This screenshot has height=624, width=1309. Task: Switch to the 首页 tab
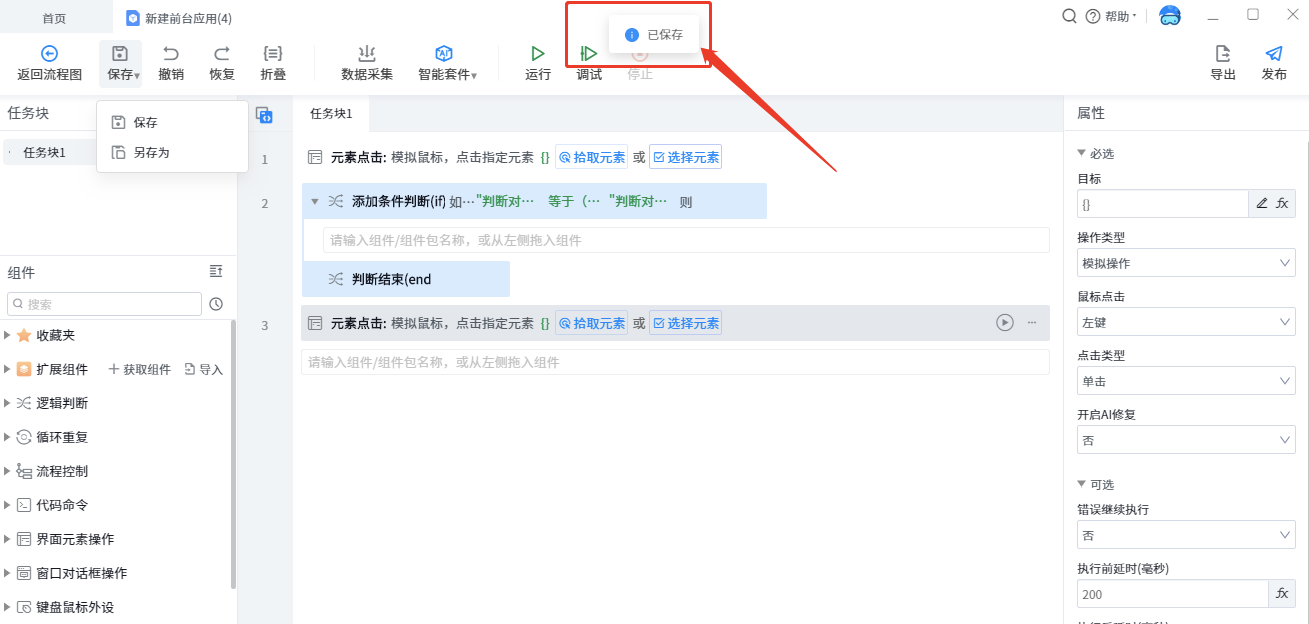pyautogui.click(x=55, y=18)
